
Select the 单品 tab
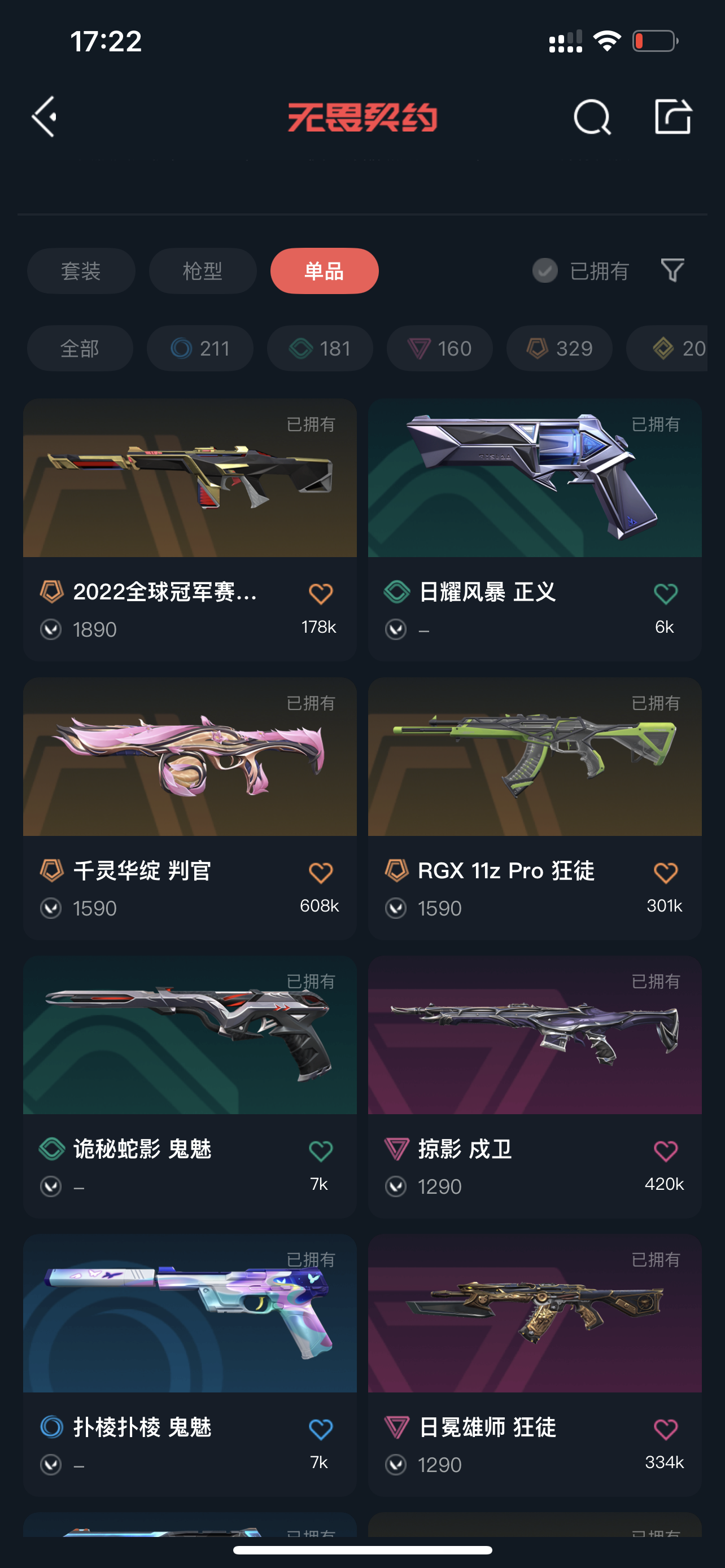pyautogui.click(x=325, y=271)
